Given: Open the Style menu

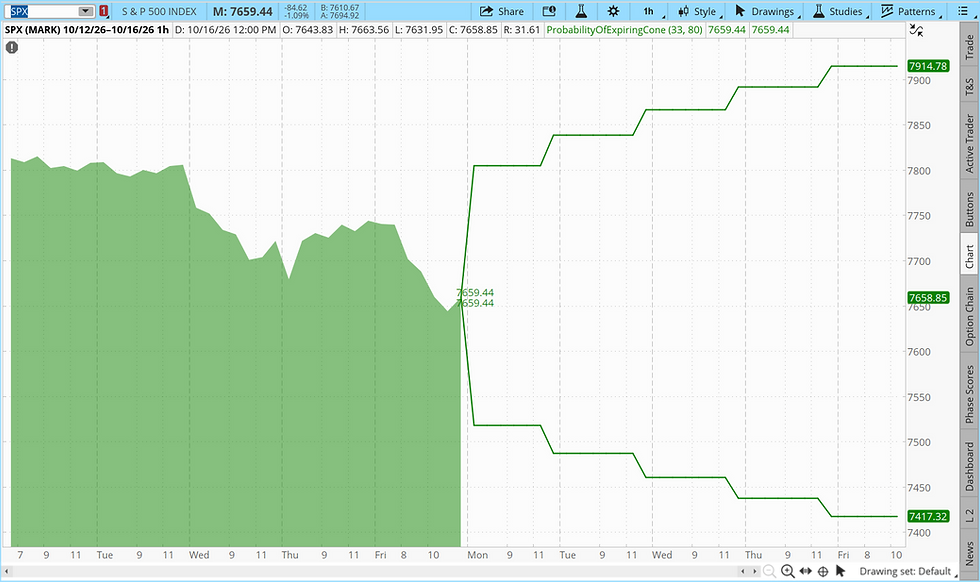Looking at the screenshot, I should 700,11.
